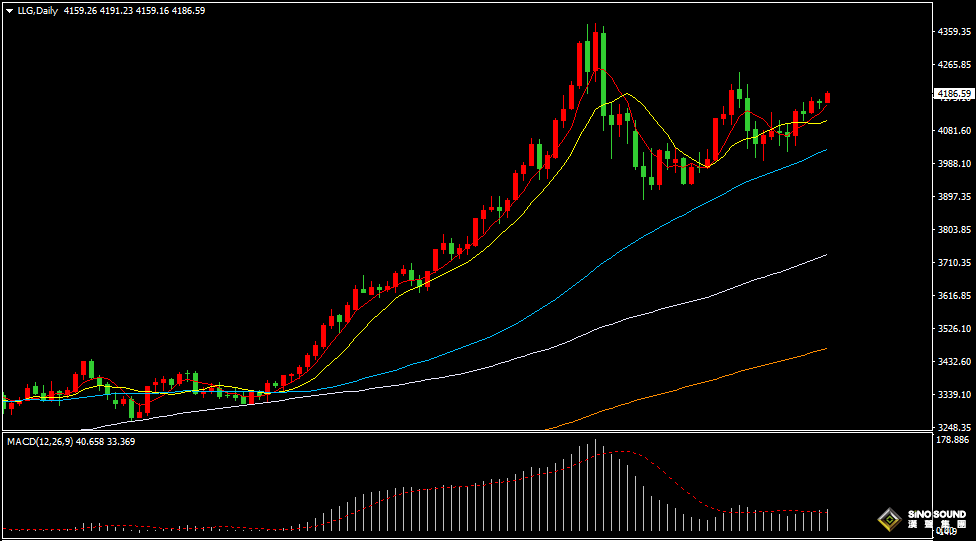Click the 178.886 MACD scale label
The height and width of the screenshot is (541, 976).
tap(953, 440)
